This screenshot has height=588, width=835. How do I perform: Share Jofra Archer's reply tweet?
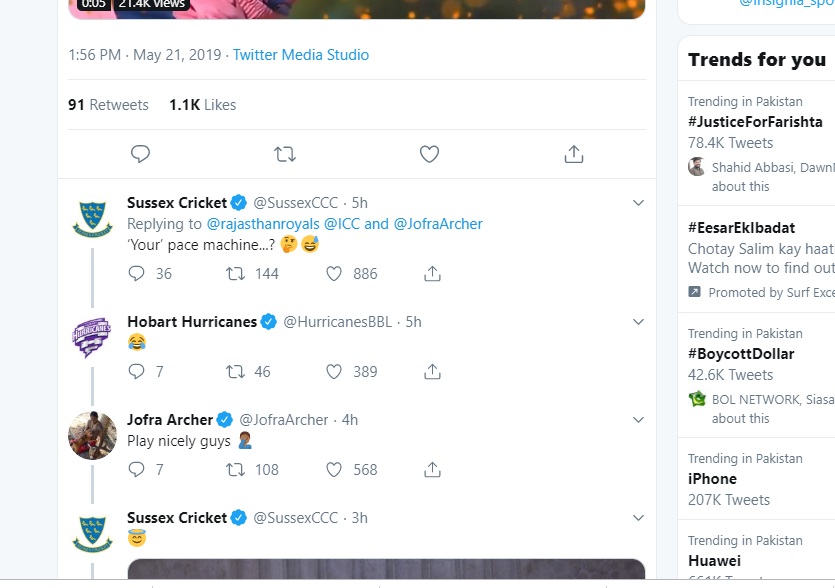click(x=432, y=469)
